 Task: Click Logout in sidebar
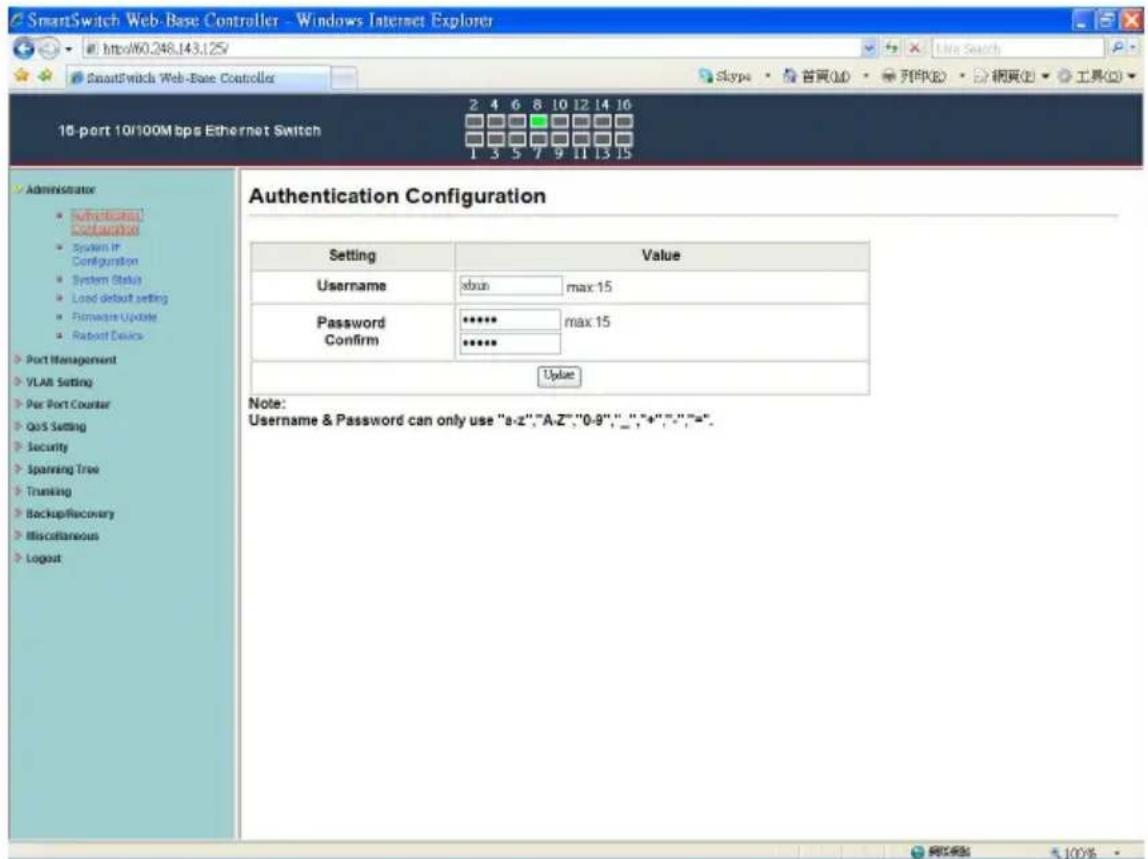43,558
